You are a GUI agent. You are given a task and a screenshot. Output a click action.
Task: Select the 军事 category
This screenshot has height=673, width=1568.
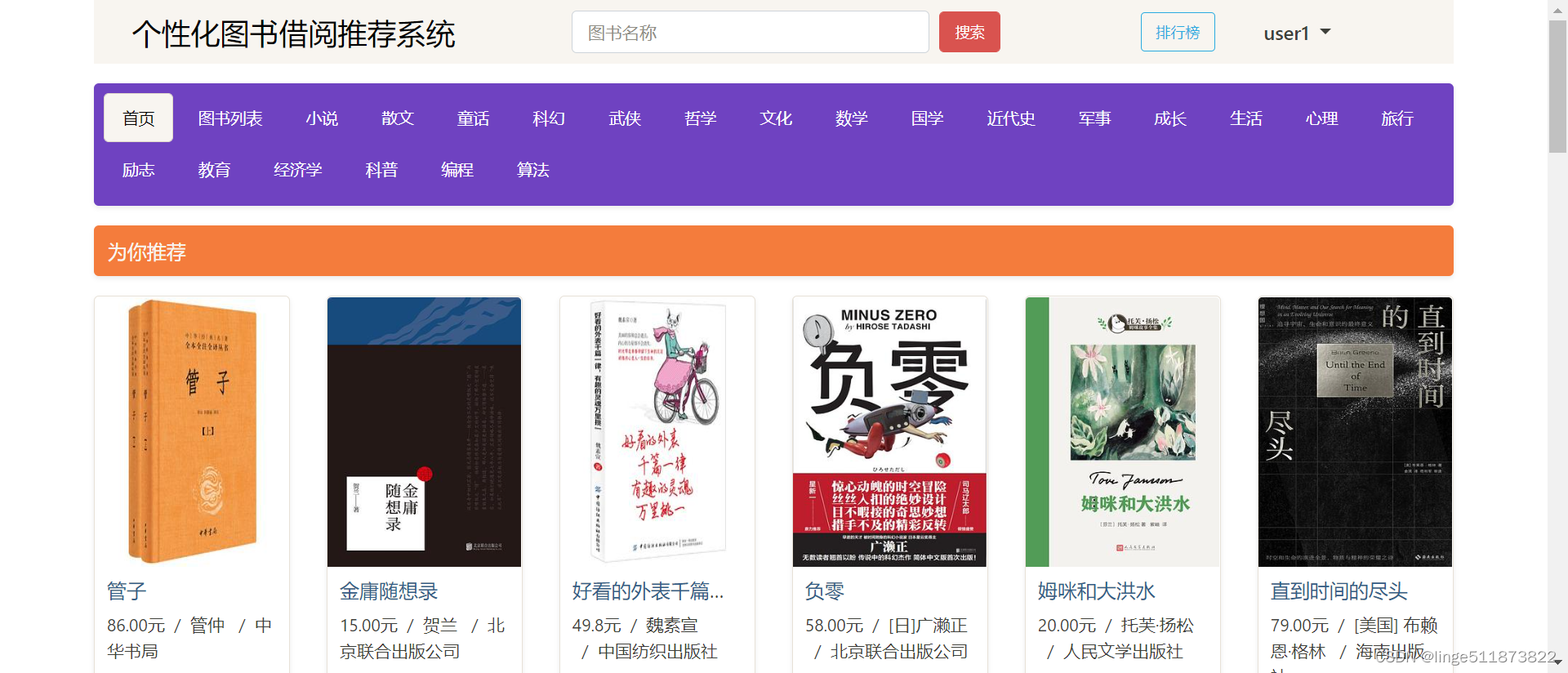tap(1095, 118)
